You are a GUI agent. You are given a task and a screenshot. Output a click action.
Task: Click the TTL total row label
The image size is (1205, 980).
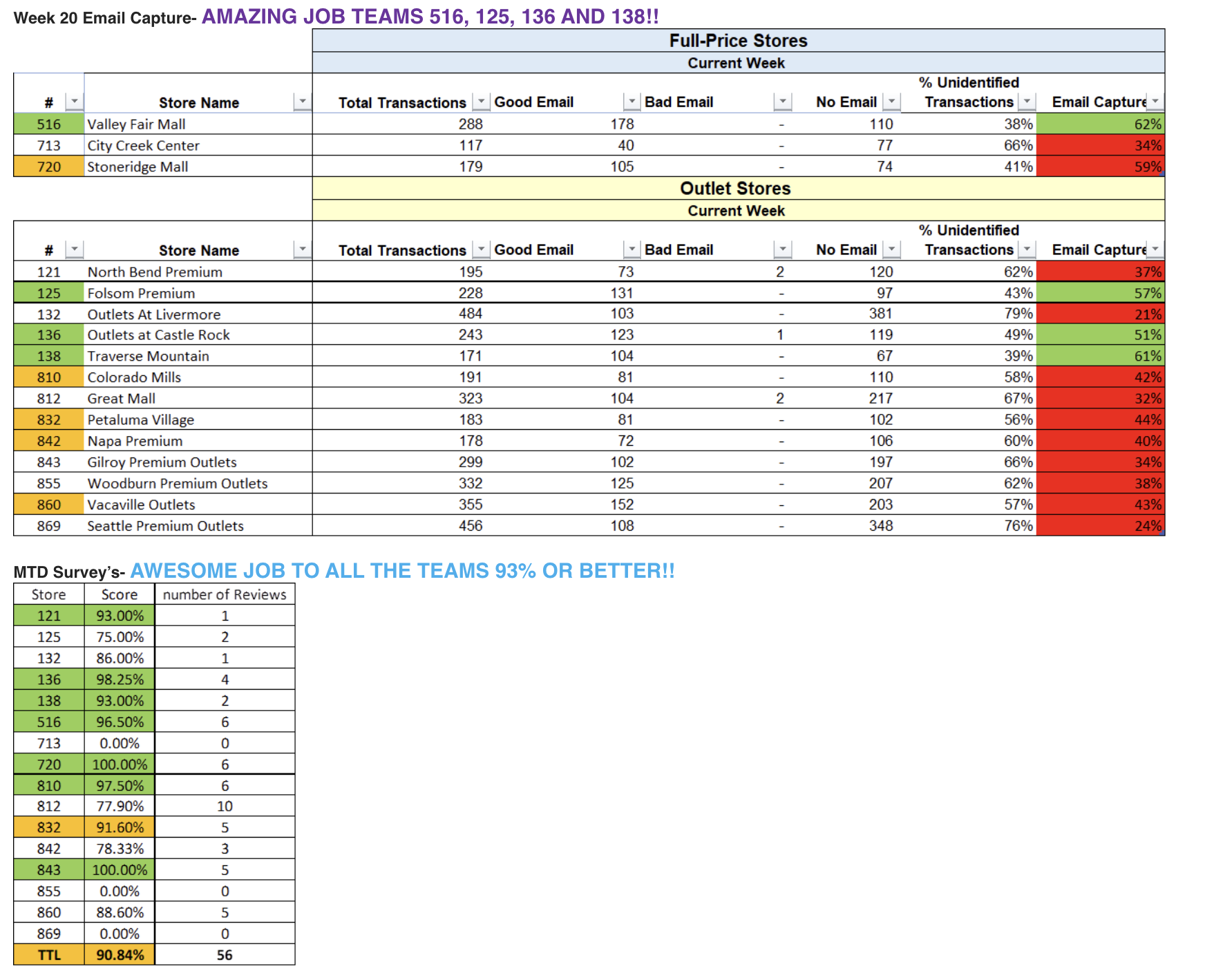(x=49, y=955)
